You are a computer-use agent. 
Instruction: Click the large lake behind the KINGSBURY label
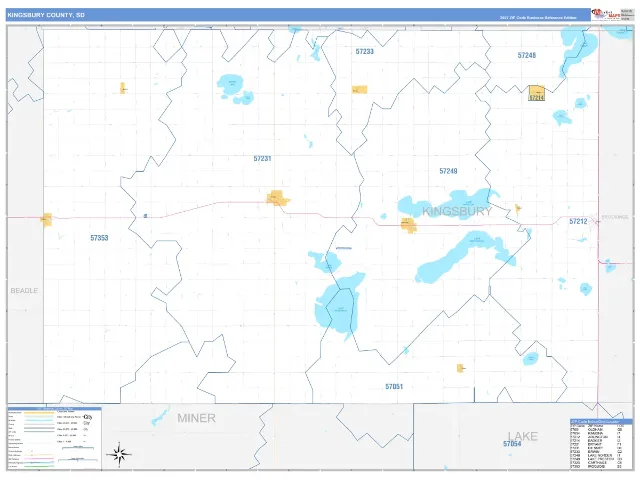449,205
